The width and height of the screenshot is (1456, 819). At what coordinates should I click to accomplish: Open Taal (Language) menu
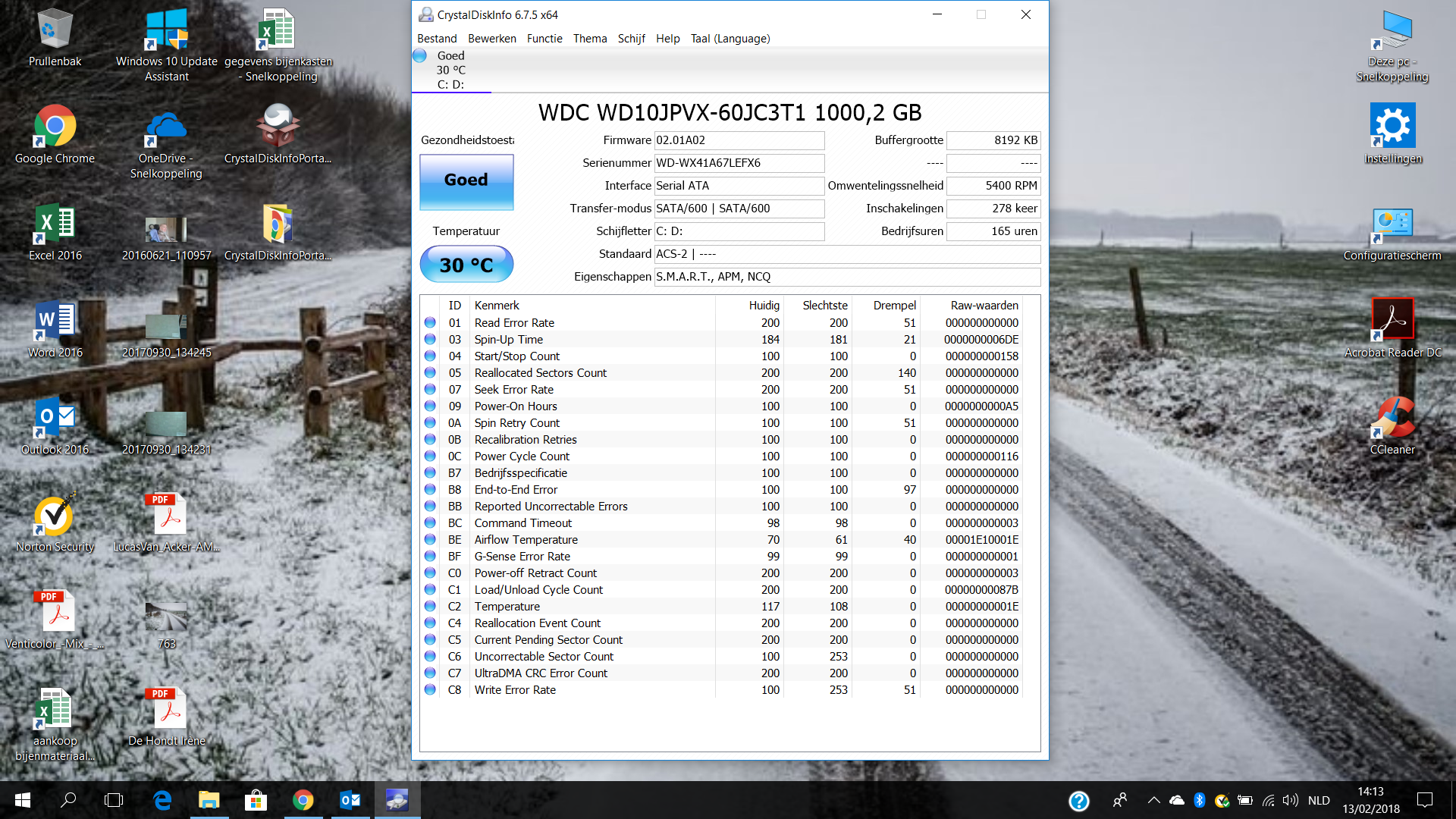(730, 39)
